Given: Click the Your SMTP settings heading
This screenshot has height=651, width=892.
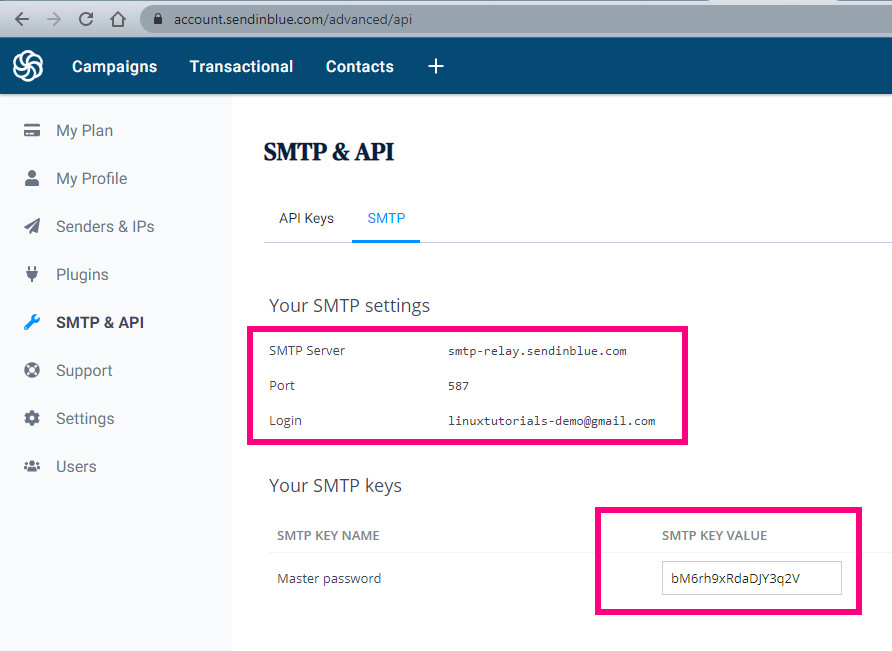Looking at the screenshot, I should [349, 306].
